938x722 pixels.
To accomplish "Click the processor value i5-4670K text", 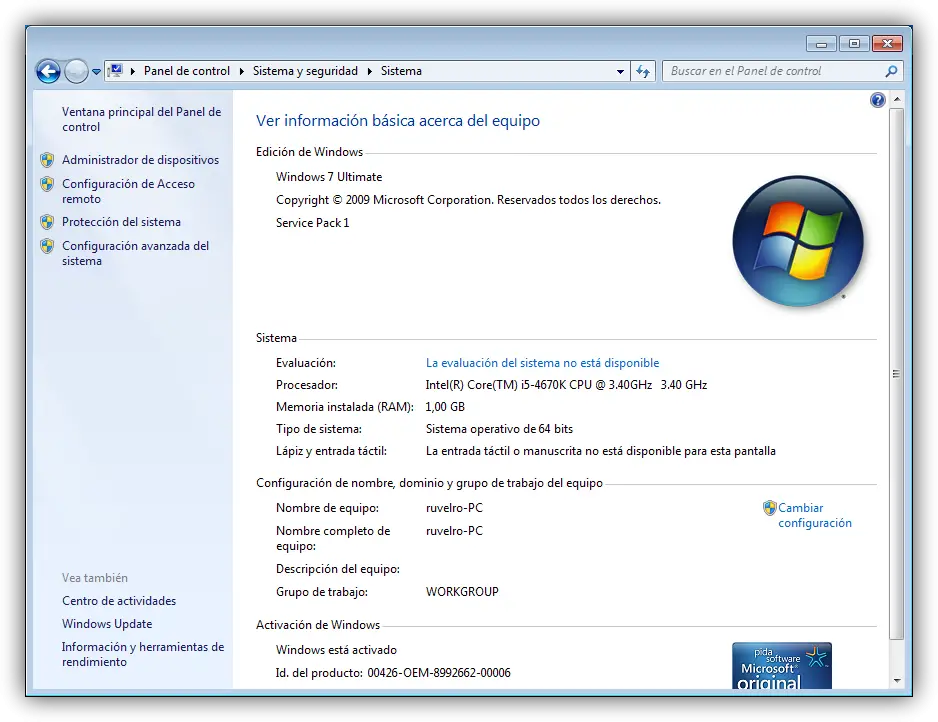I will 566,385.
